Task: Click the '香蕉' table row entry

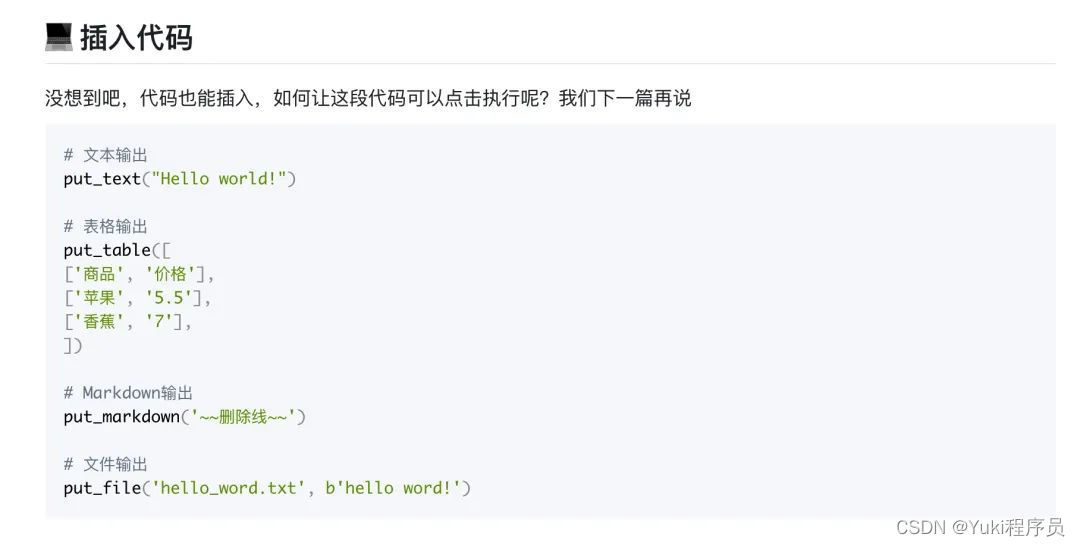Action: 99,322
